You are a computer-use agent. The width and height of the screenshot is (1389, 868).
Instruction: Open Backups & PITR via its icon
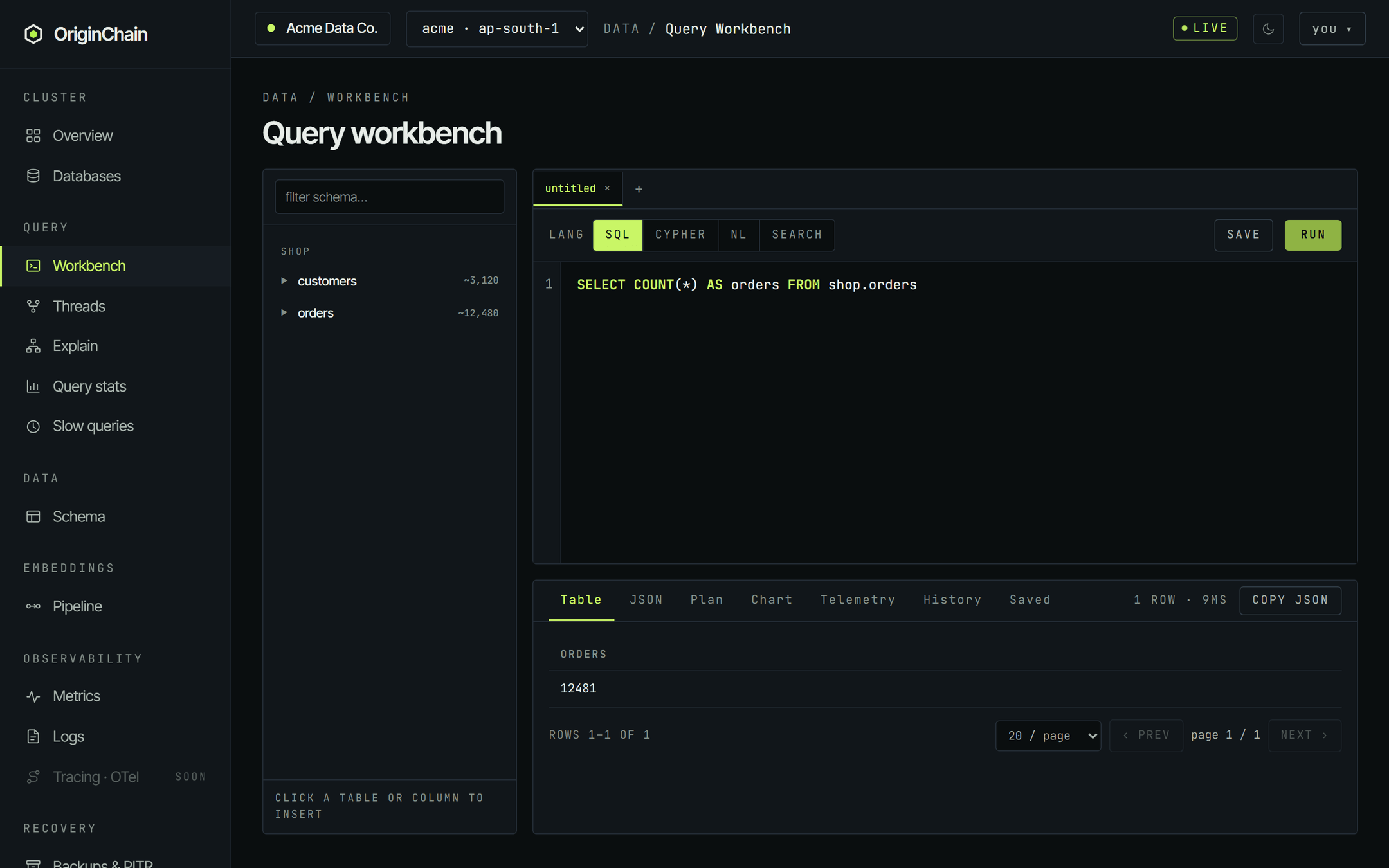click(x=33, y=863)
